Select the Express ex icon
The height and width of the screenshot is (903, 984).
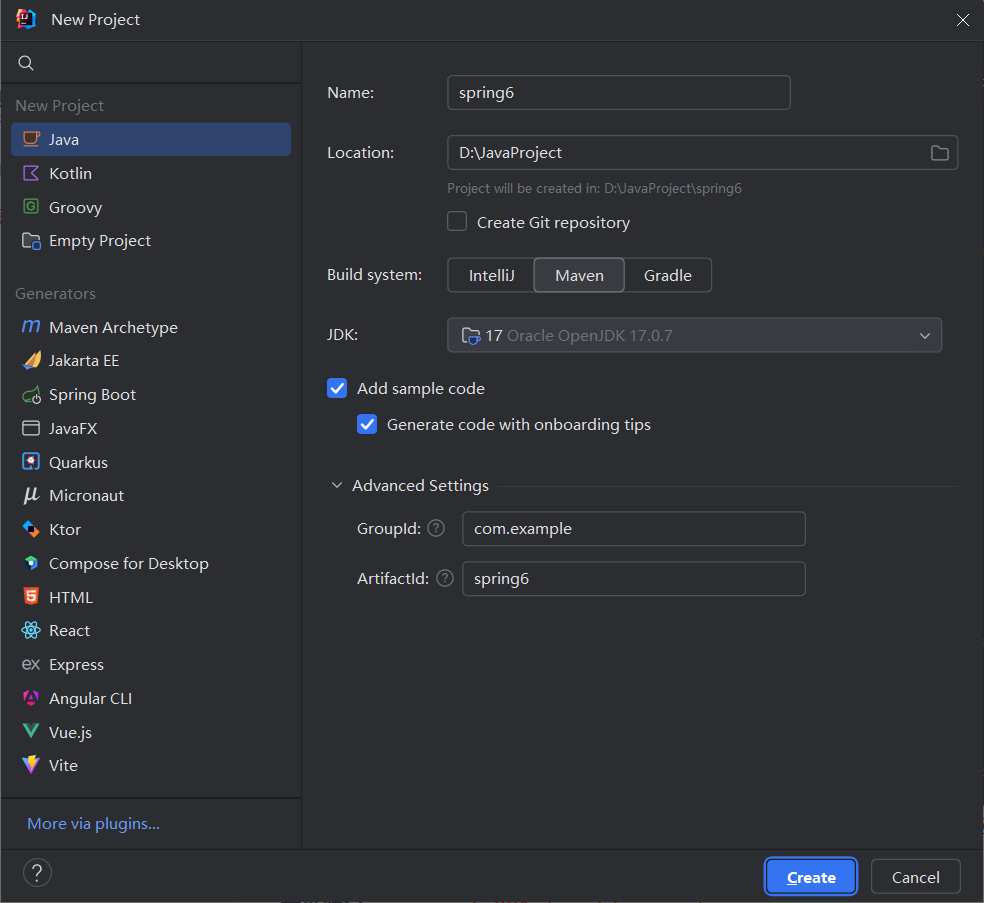tap(31, 664)
